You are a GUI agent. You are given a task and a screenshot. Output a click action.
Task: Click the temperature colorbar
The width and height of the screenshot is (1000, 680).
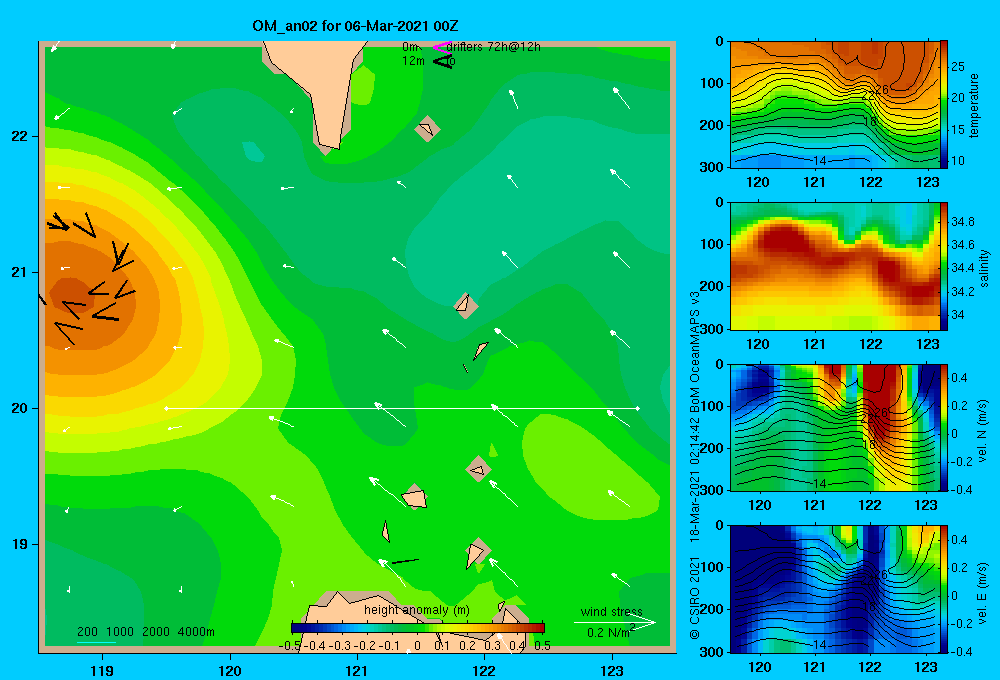tap(944, 104)
